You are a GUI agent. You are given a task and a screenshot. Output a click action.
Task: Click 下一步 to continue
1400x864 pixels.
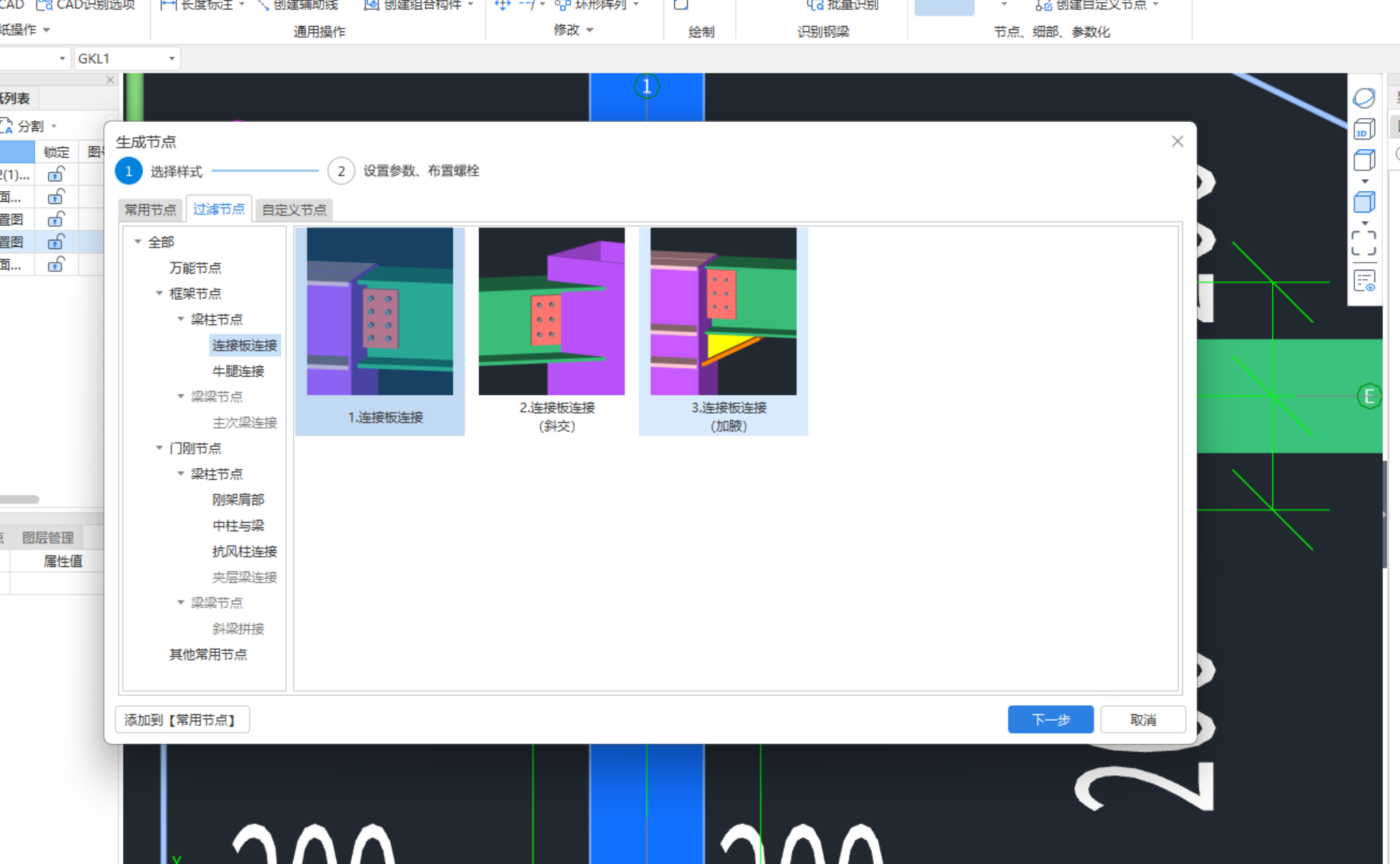click(x=1051, y=719)
